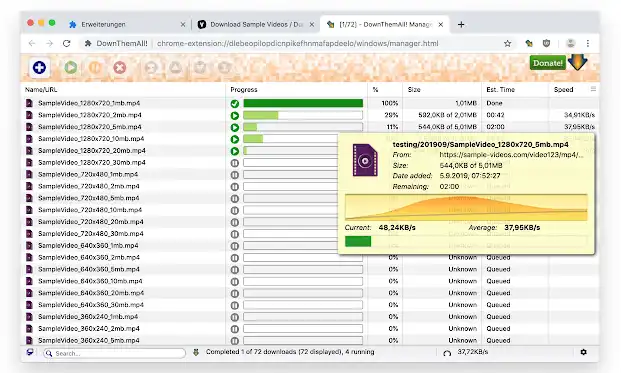This screenshot has height=373, width=621.
Task: Click the red Cancel toolbar icon
Action: (x=119, y=68)
